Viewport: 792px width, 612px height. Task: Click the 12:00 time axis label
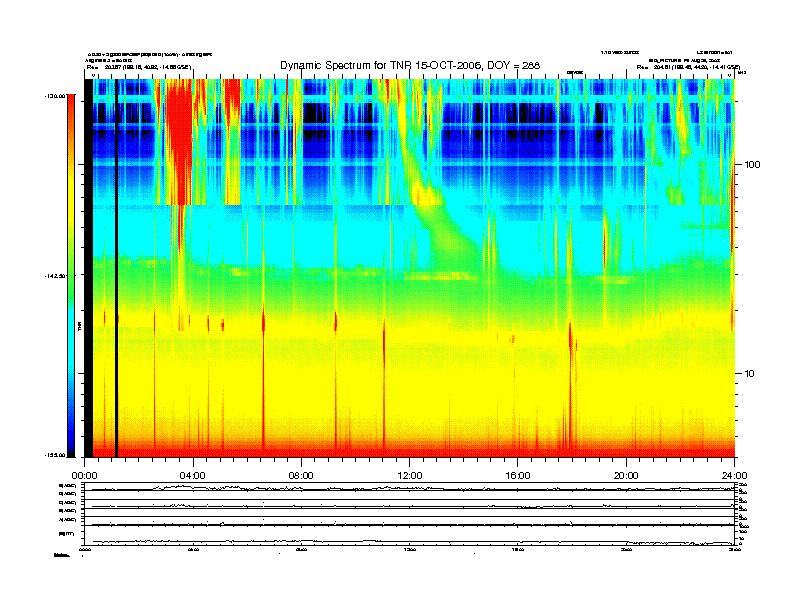pos(410,476)
